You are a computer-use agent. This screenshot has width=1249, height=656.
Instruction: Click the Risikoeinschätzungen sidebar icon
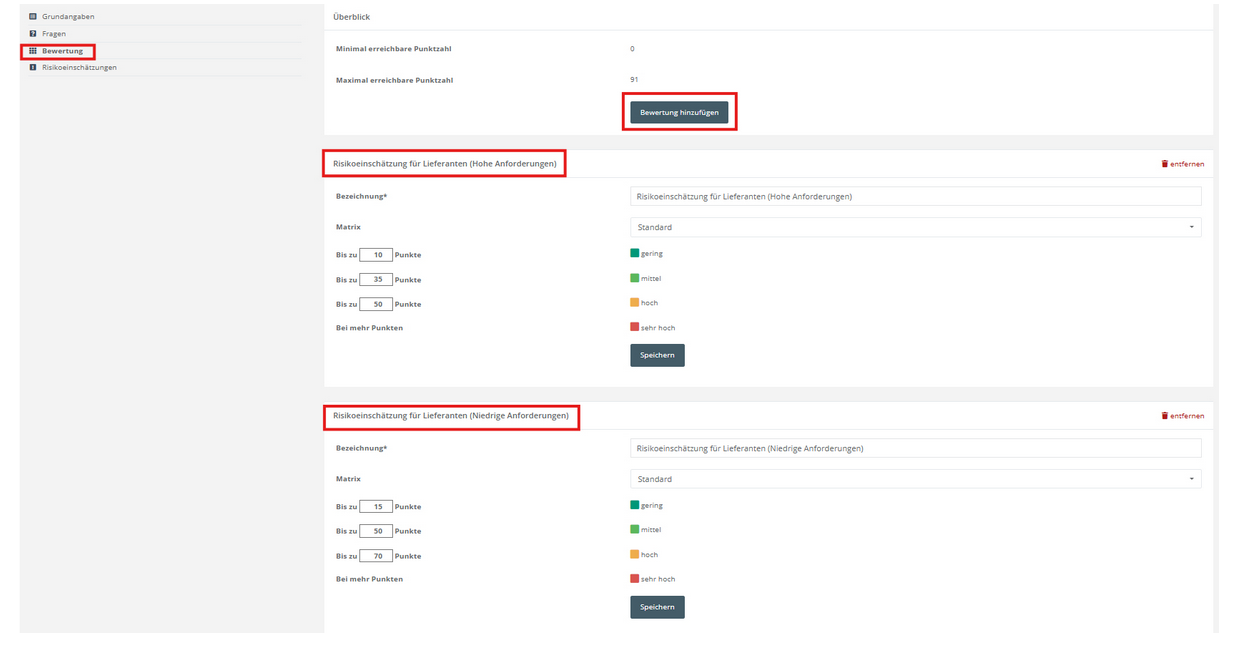(33, 68)
